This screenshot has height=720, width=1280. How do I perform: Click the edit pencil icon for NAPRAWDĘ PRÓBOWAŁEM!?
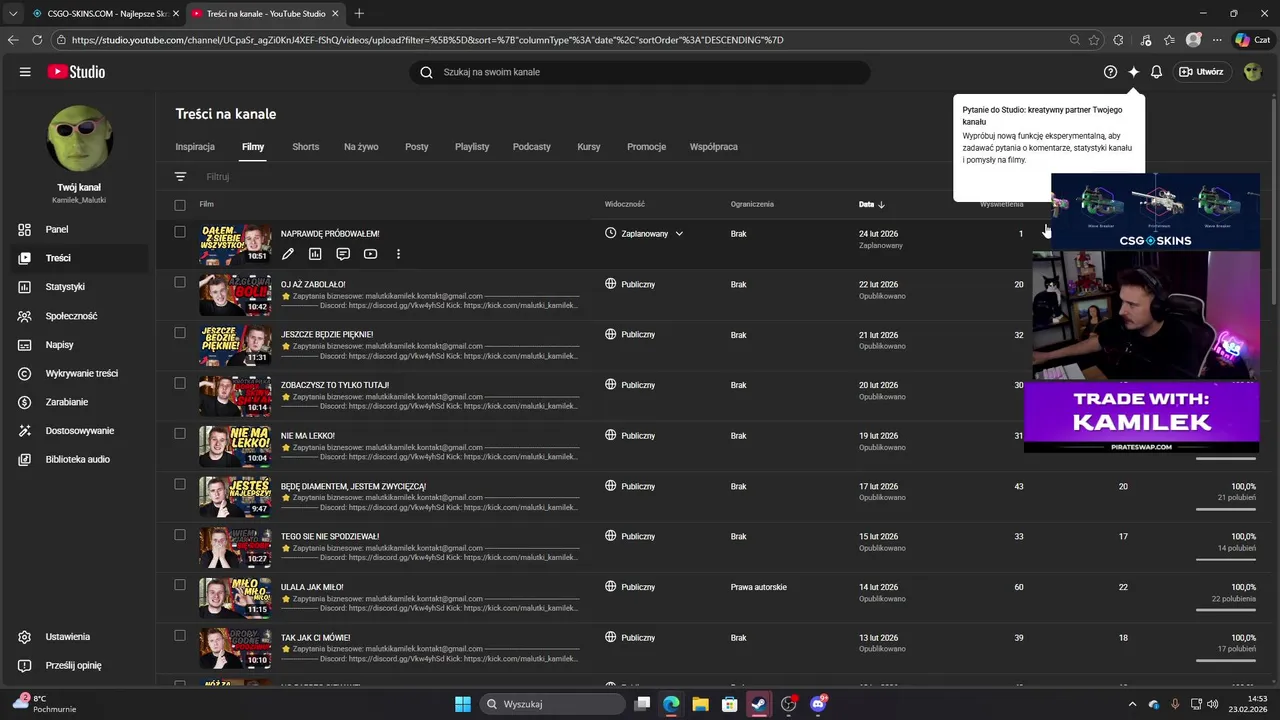coord(287,254)
